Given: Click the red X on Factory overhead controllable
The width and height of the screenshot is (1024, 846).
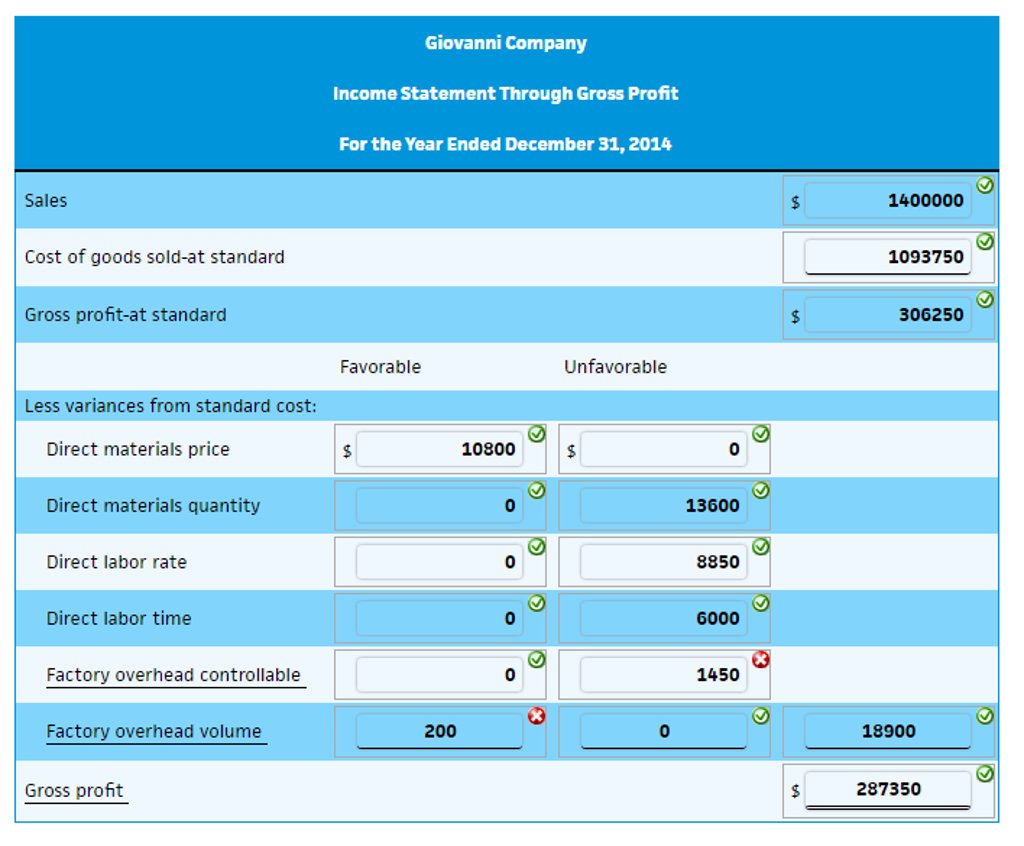Looking at the screenshot, I should (x=759, y=658).
